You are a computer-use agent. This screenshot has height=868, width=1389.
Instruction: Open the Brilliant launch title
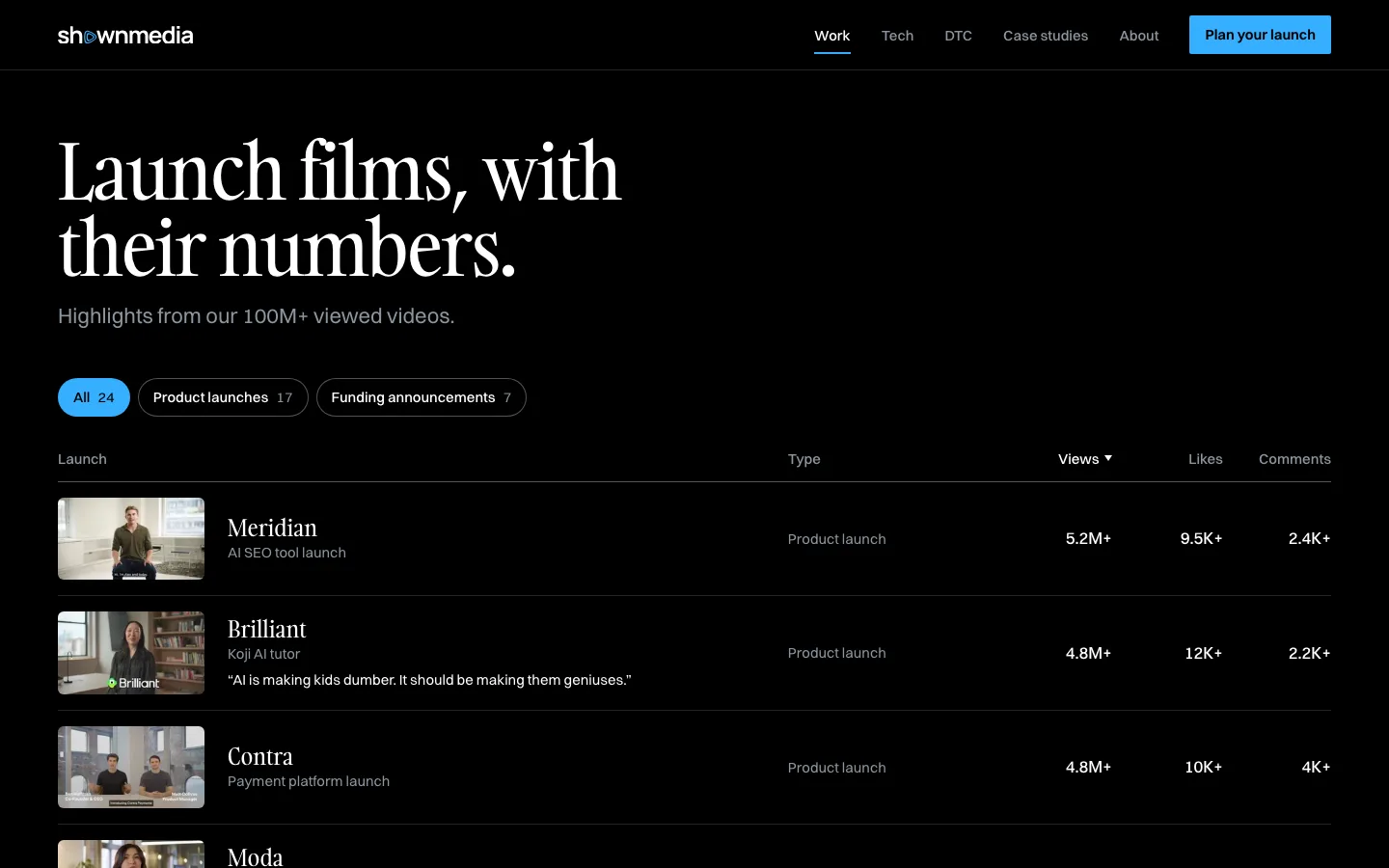point(267,629)
